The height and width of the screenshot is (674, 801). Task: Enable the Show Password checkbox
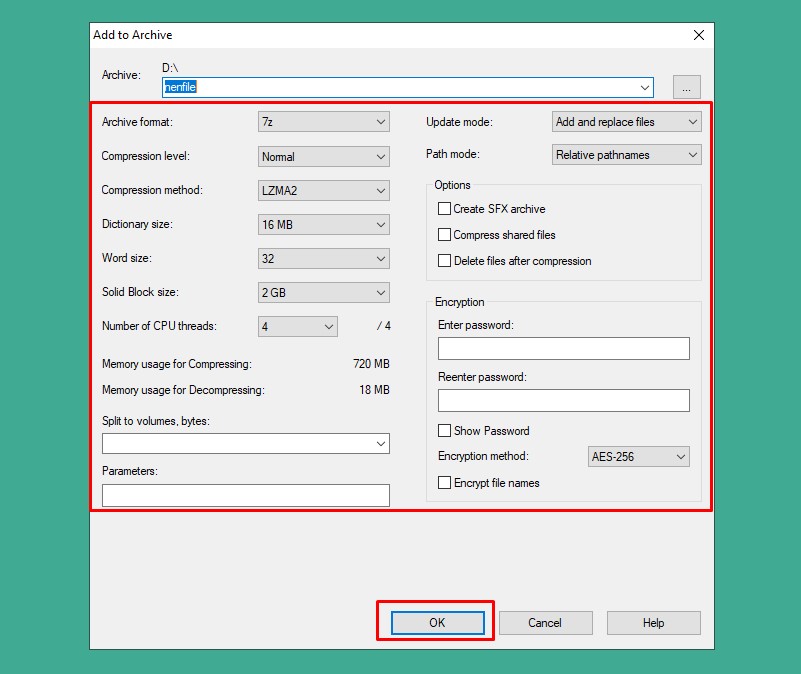pyautogui.click(x=445, y=431)
